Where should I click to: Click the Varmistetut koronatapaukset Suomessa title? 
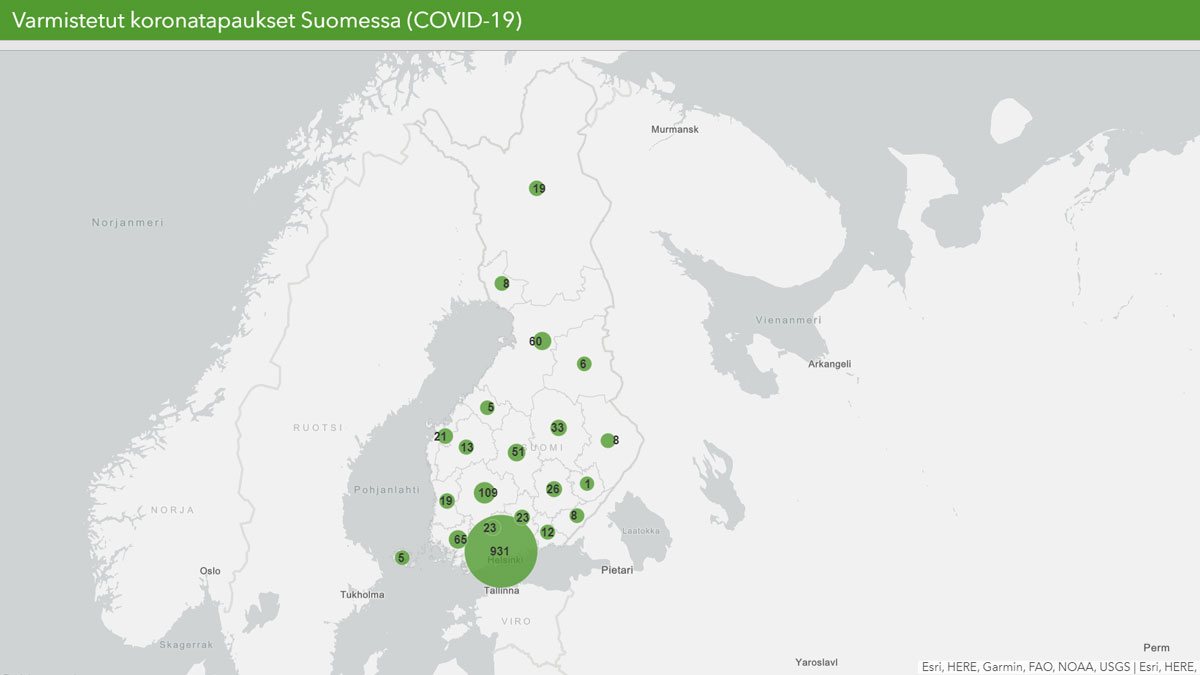(x=267, y=20)
